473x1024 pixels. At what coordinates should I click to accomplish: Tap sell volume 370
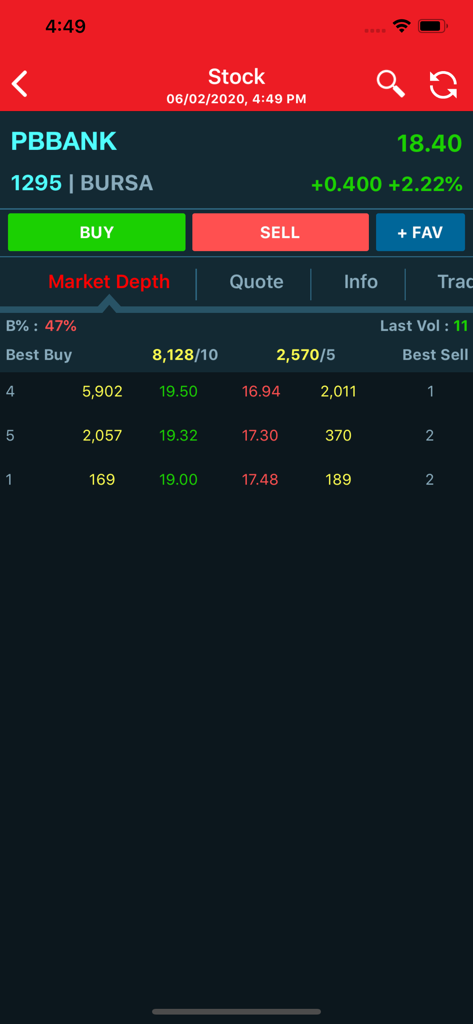click(338, 436)
